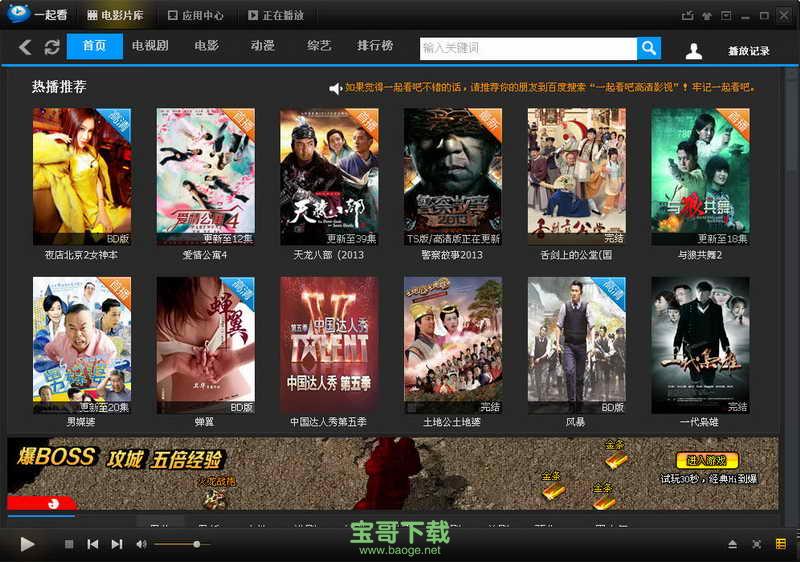This screenshot has width=800, height=562.
Task: Skip to next track
Action: [117, 544]
